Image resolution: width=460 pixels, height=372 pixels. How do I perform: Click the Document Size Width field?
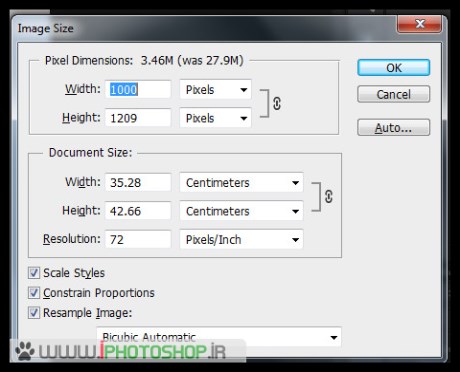click(x=138, y=182)
